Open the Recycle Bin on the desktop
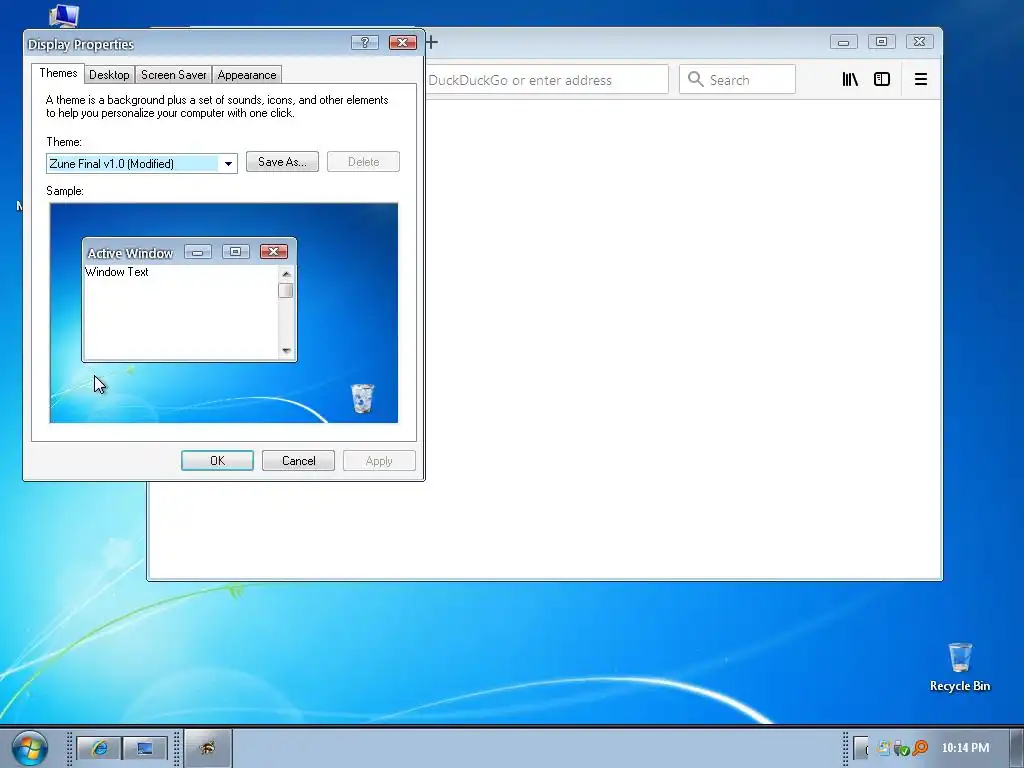1024x768 pixels. click(959, 667)
